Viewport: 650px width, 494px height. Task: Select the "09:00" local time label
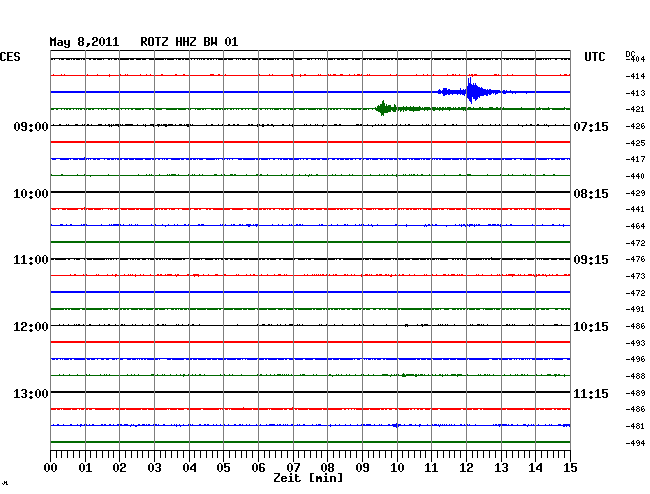[x=31, y=126]
